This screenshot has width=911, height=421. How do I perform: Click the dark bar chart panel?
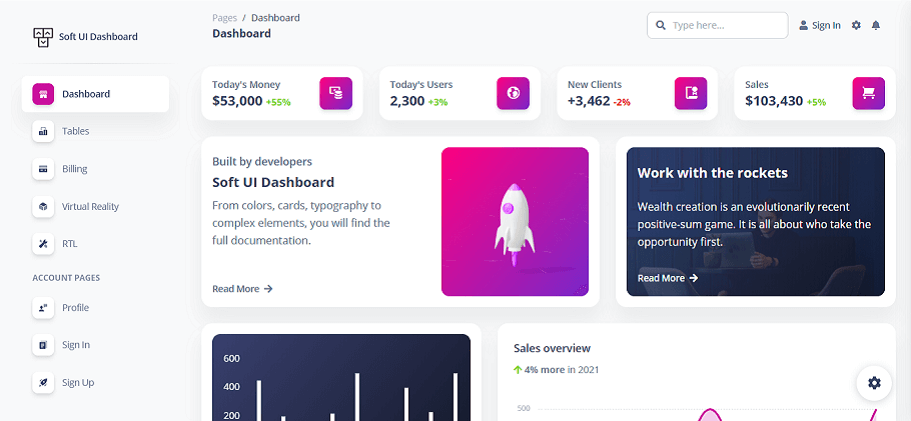(341, 377)
